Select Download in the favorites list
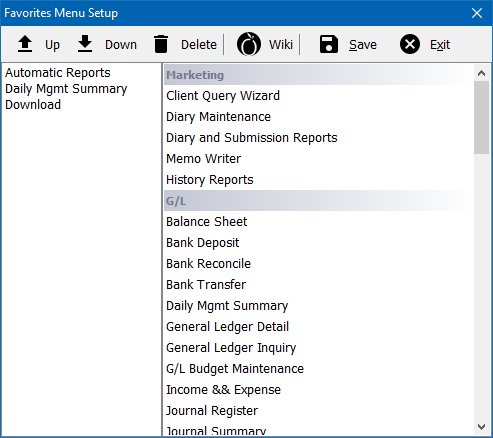The width and height of the screenshot is (493, 438). pyautogui.click(x=33, y=105)
